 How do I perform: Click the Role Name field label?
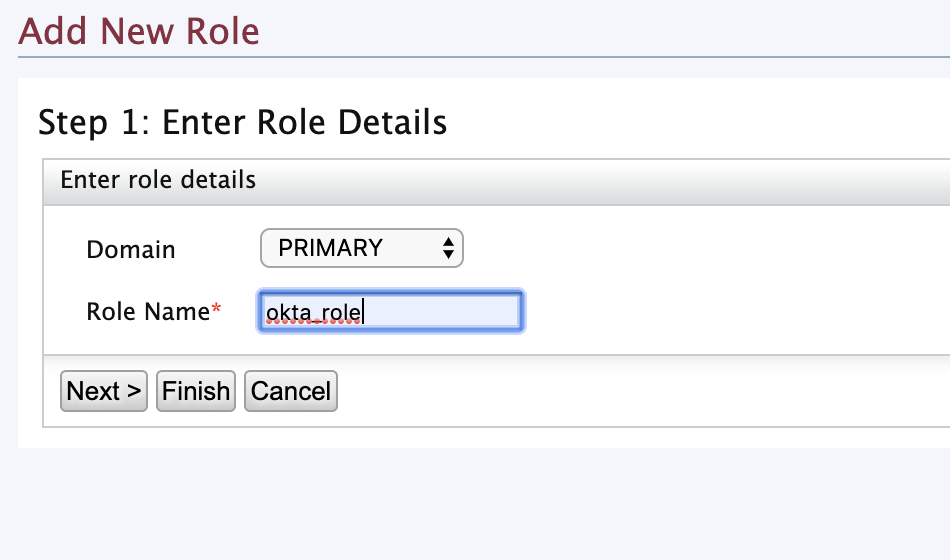point(148,312)
